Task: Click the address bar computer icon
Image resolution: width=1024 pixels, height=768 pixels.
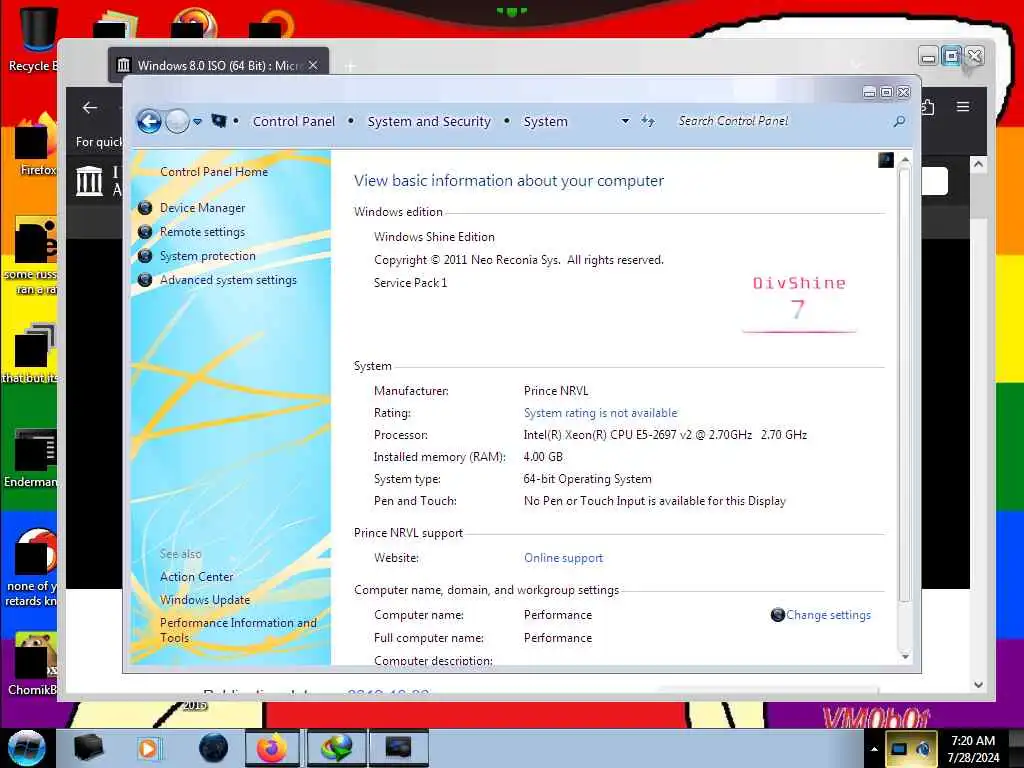Action: click(219, 121)
